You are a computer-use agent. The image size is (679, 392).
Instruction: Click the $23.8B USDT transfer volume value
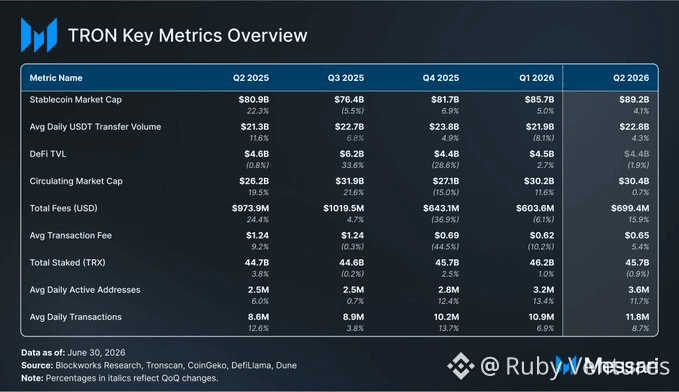[x=444, y=127]
